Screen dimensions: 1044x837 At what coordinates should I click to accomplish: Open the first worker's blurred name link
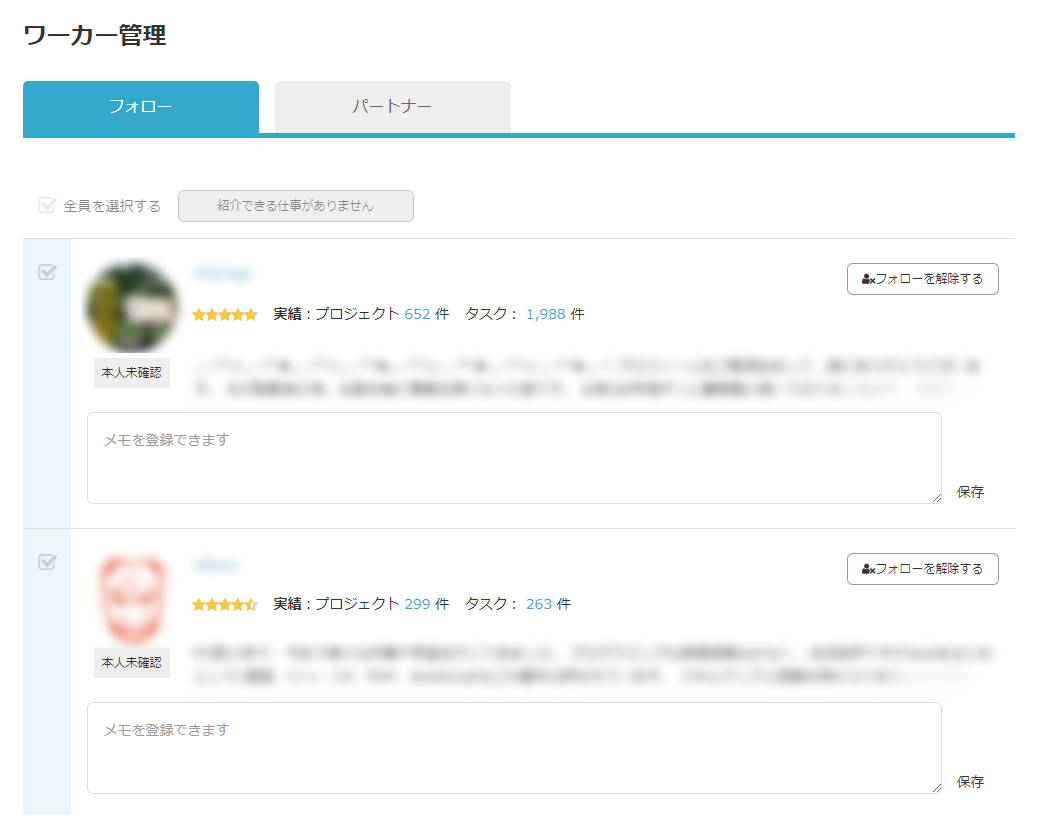pos(223,274)
